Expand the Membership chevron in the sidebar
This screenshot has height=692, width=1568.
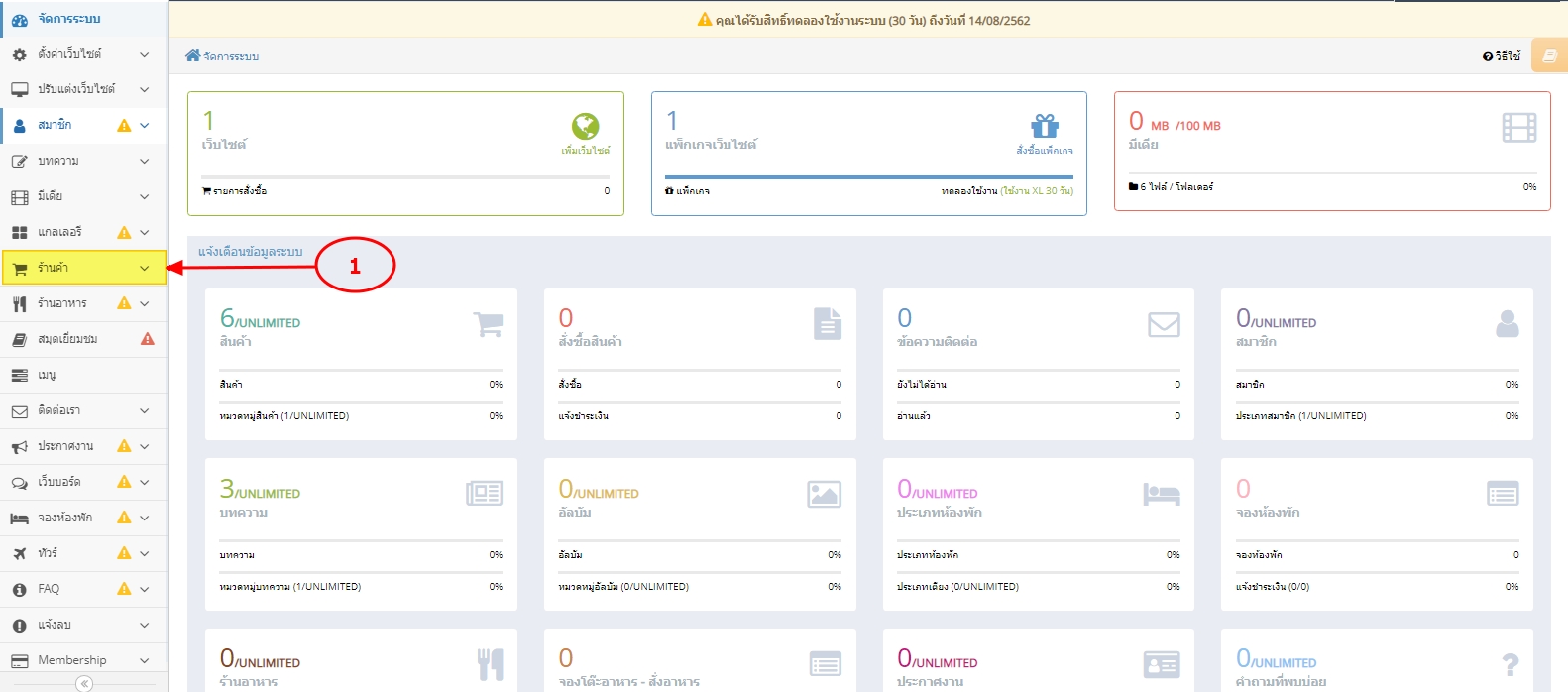point(144,660)
